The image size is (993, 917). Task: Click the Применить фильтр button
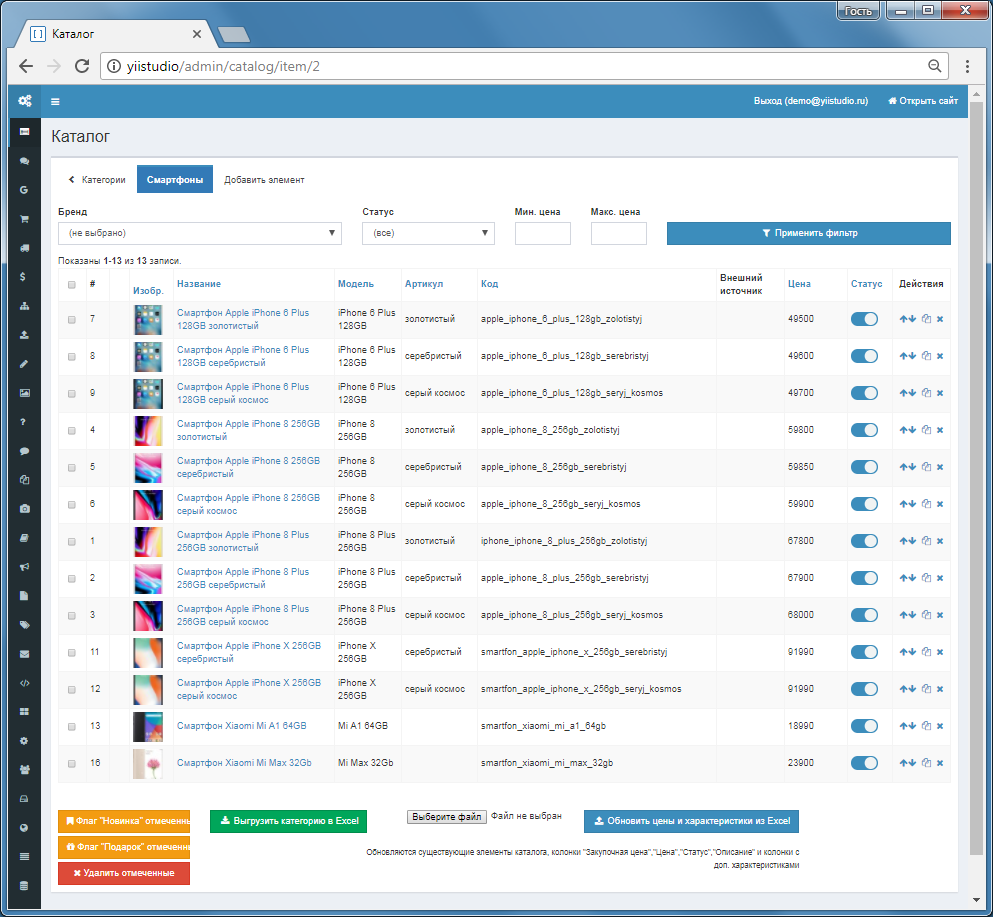(809, 233)
